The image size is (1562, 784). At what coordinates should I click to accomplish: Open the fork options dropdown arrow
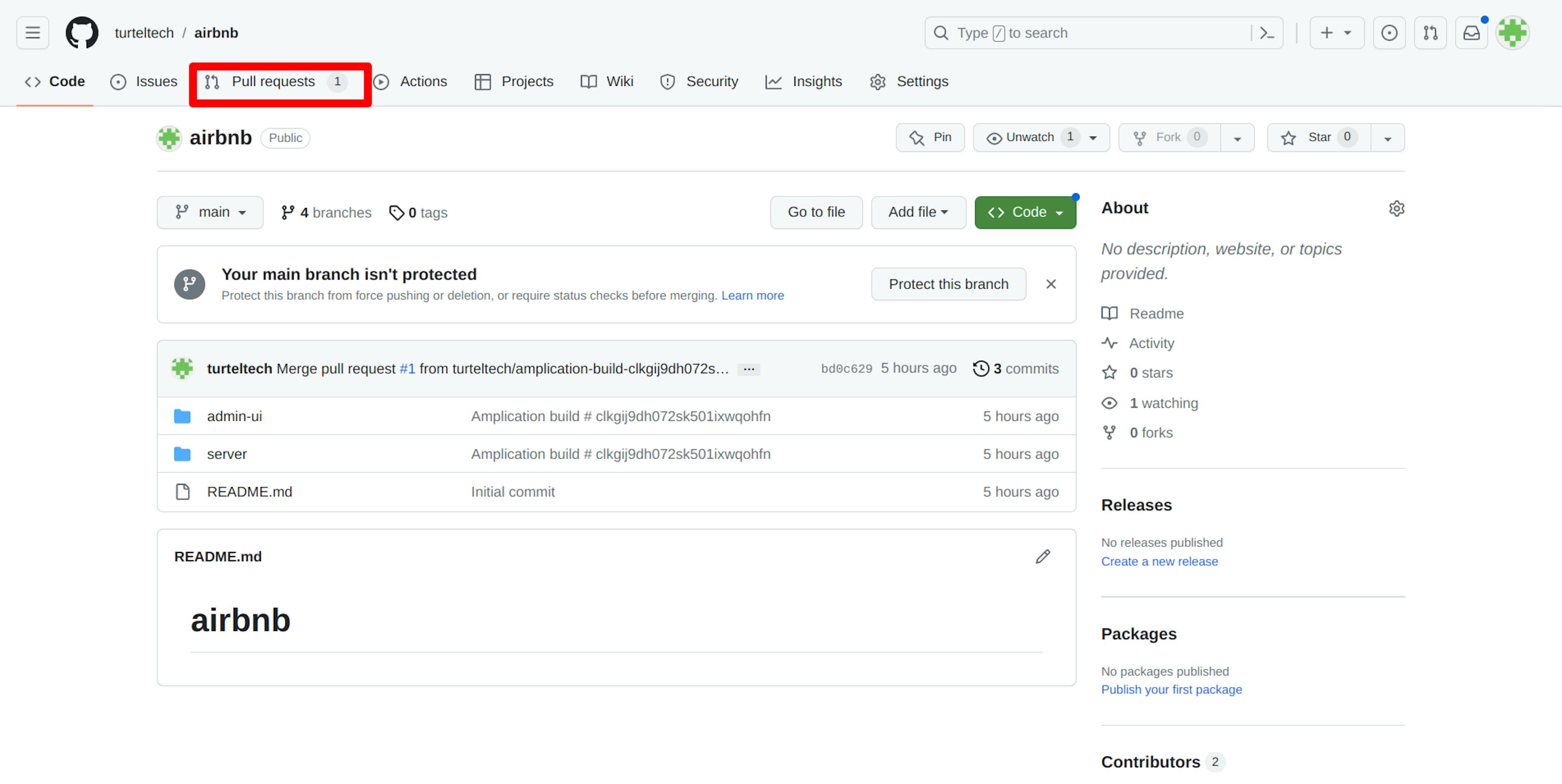(1237, 138)
